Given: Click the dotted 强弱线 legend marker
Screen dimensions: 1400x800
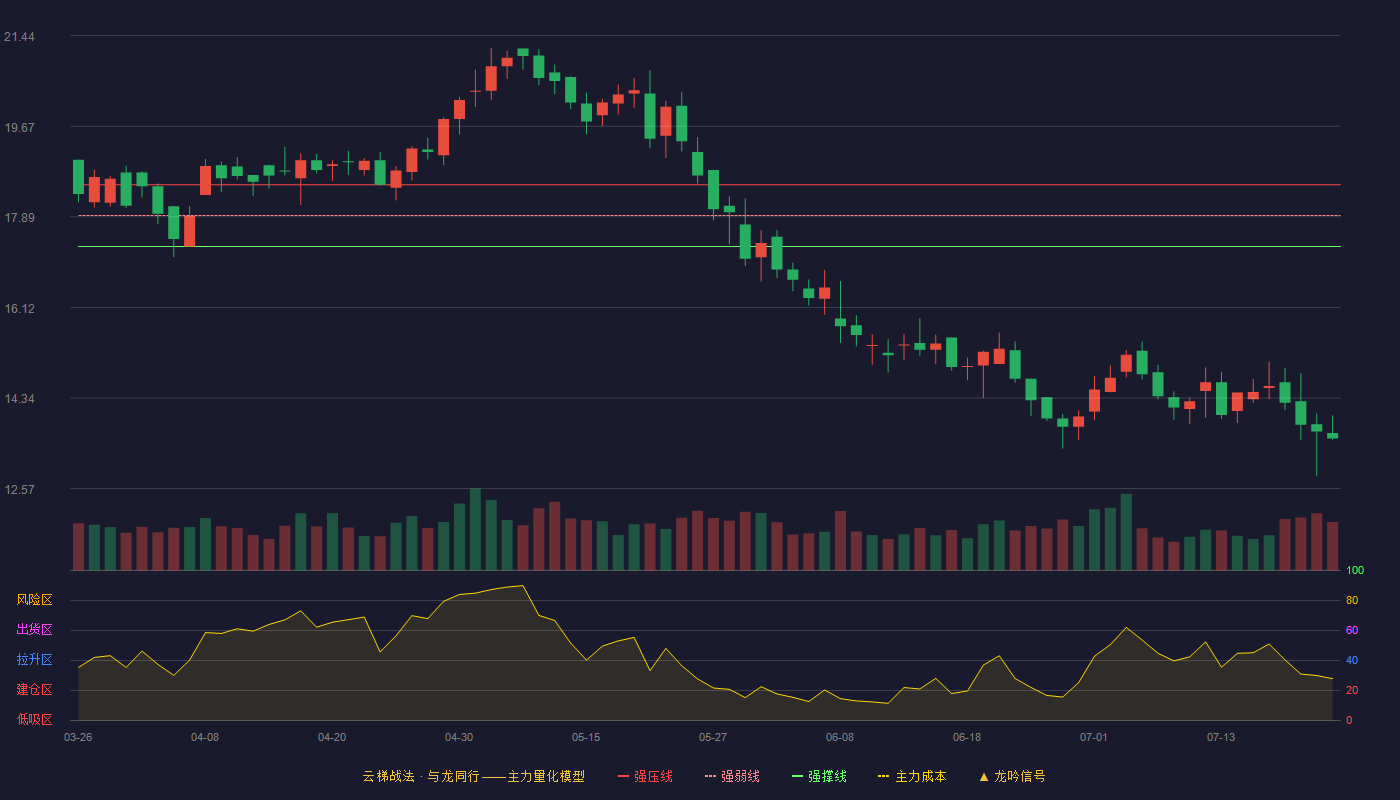Looking at the screenshot, I should [x=710, y=776].
